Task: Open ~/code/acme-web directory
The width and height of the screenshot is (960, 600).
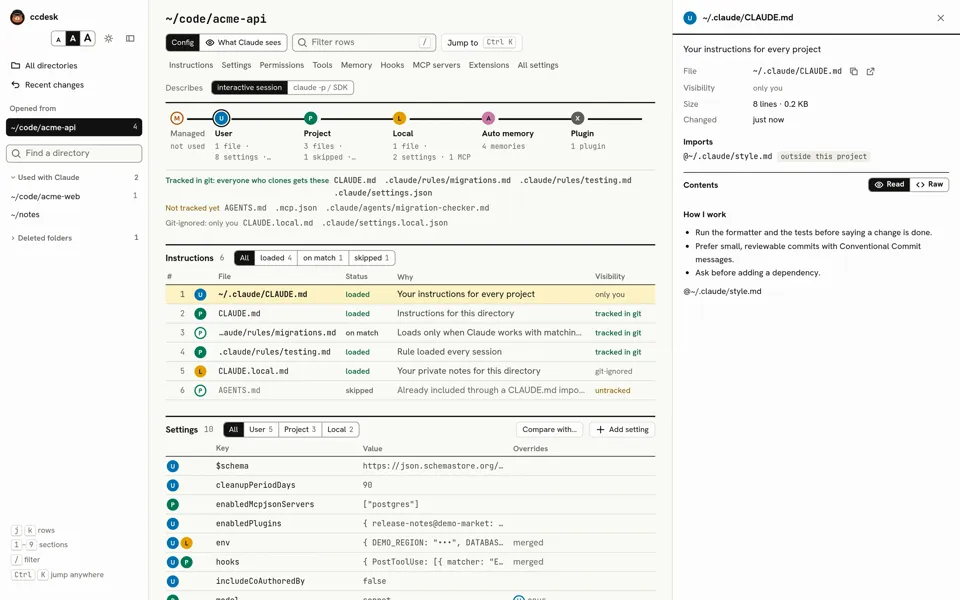Action: (74, 197)
